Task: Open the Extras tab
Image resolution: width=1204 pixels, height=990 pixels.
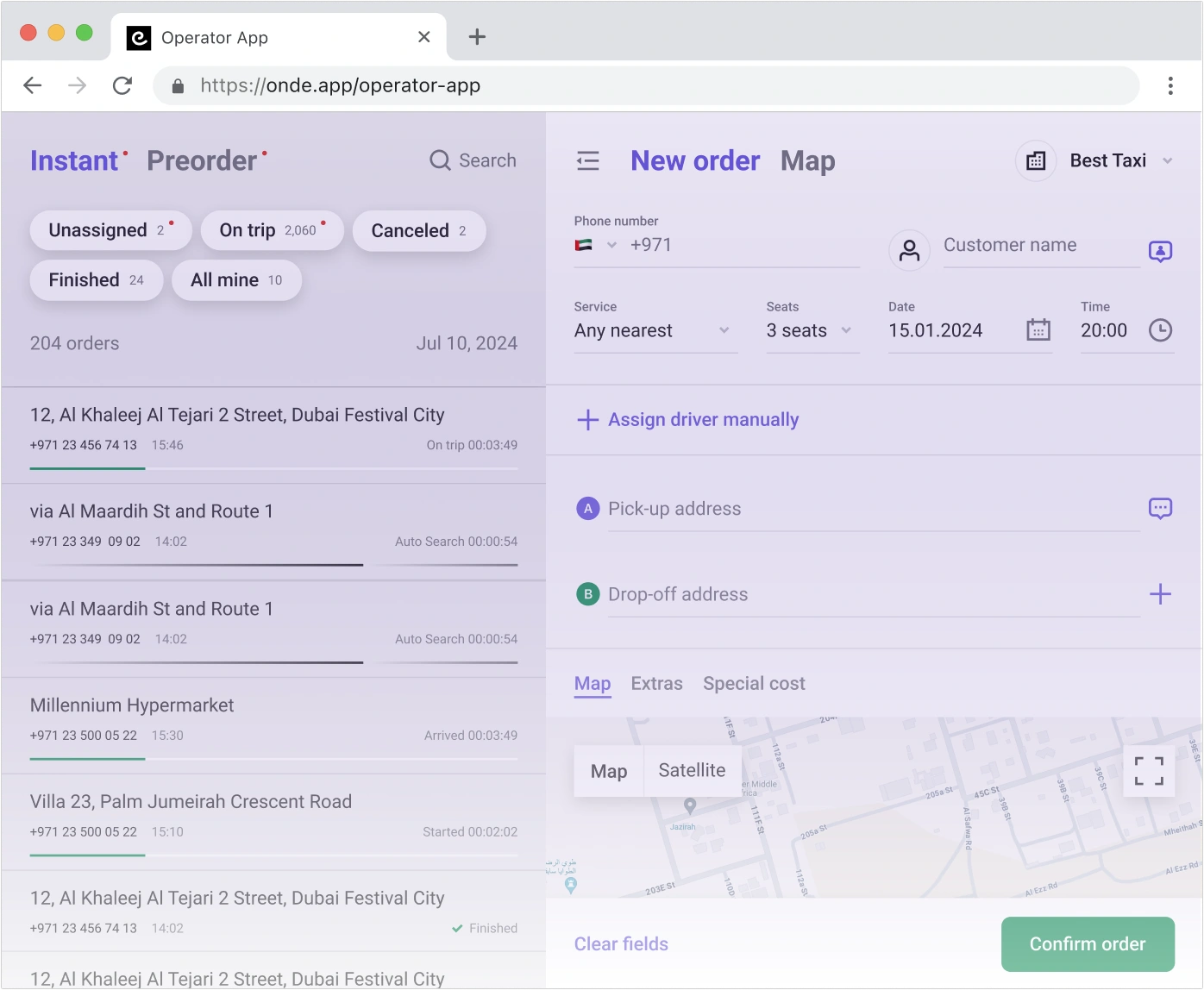Action: point(656,684)
